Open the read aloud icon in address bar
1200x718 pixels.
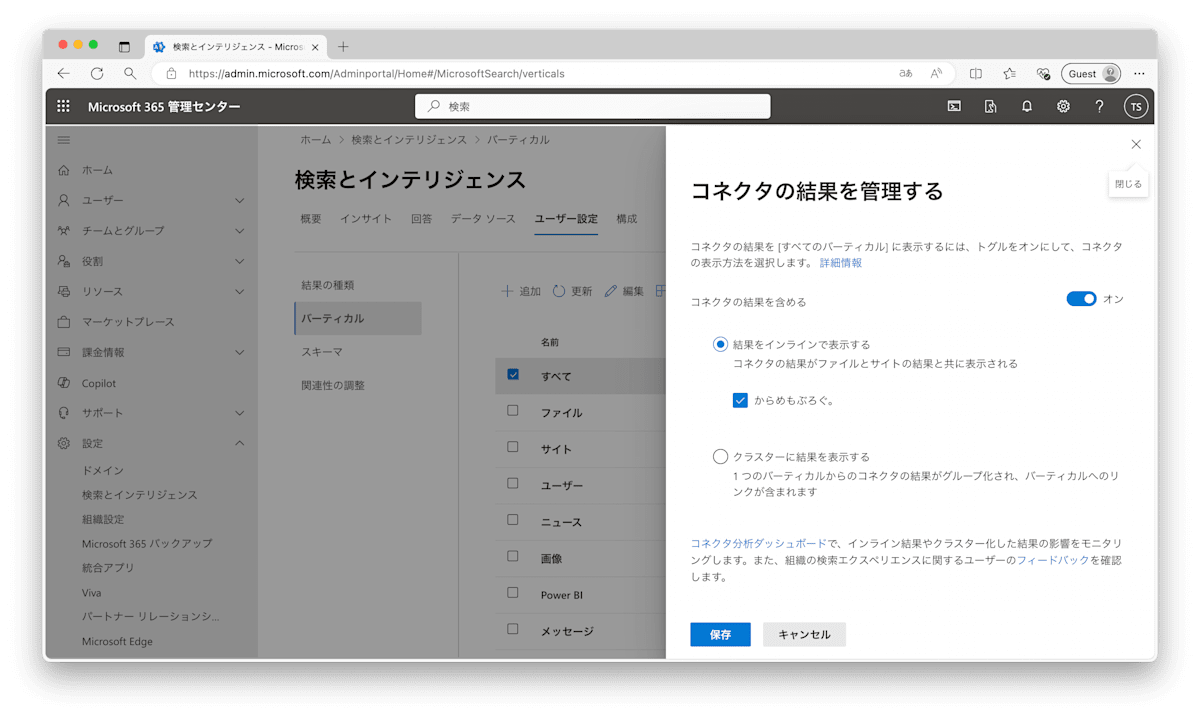(x=937, y=73)
